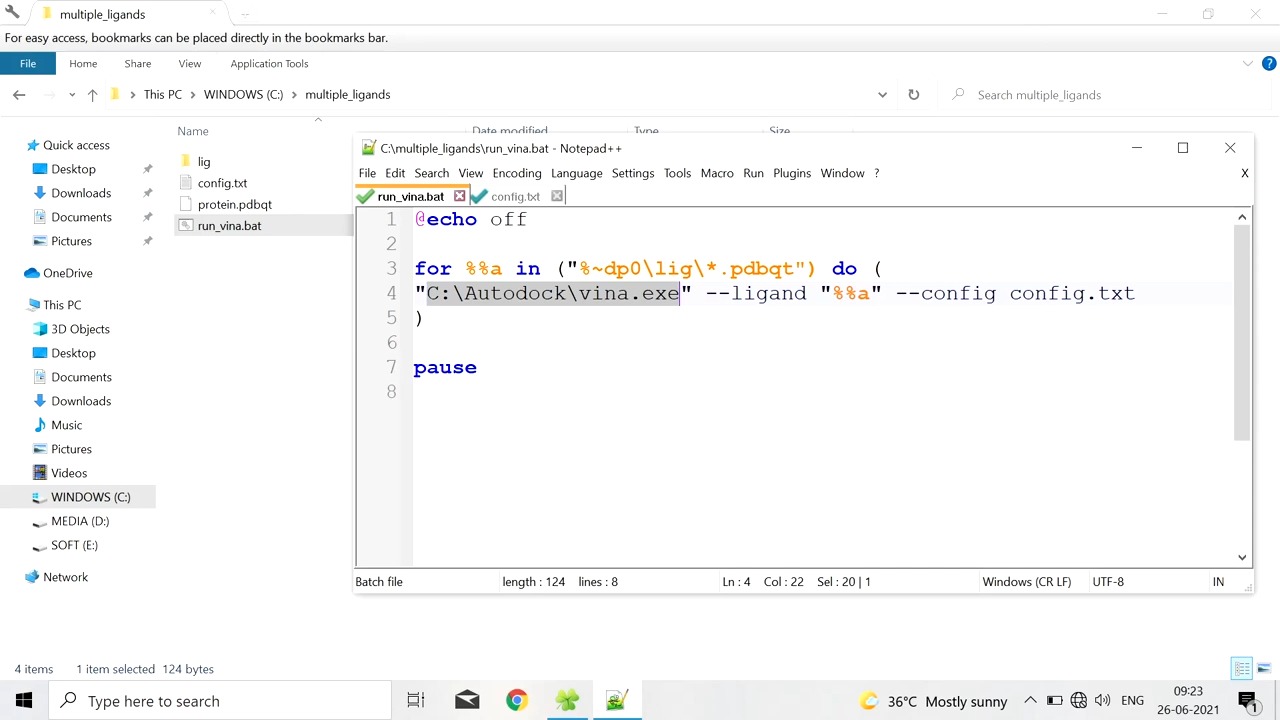Sort files by the Name column
Screen dimensions: 1280x720
pyautogui.click(x=193, y=131)
